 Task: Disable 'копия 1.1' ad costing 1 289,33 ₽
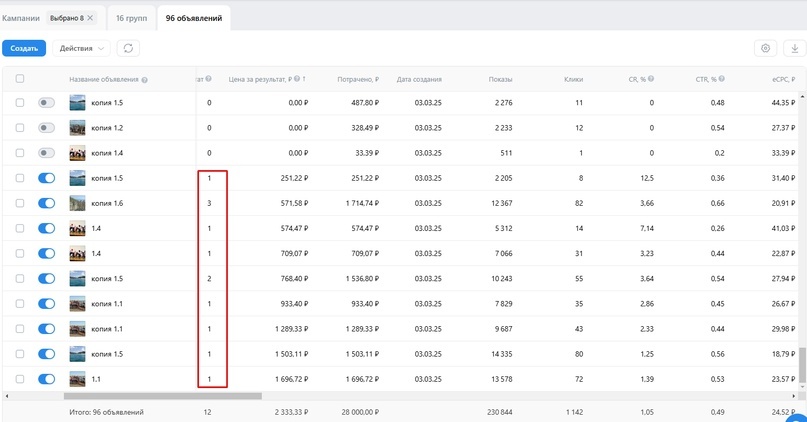[x=46, y=329]
